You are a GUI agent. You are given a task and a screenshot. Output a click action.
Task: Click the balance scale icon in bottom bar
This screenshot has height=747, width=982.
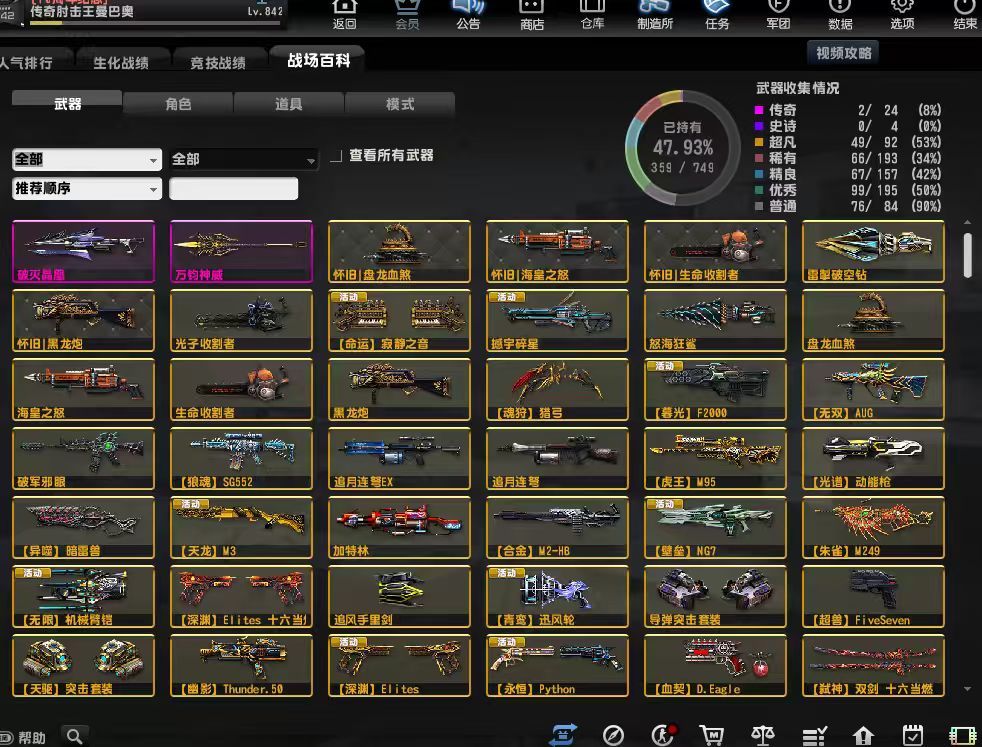pos(762,735)
